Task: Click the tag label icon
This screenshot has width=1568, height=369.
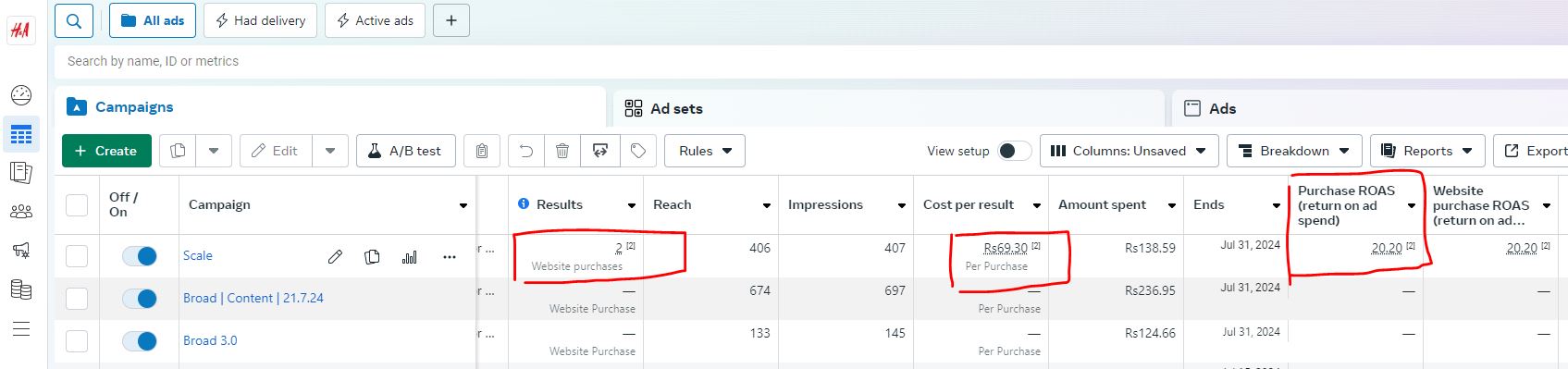Action: pyautogui.click(x=638, y=151)
